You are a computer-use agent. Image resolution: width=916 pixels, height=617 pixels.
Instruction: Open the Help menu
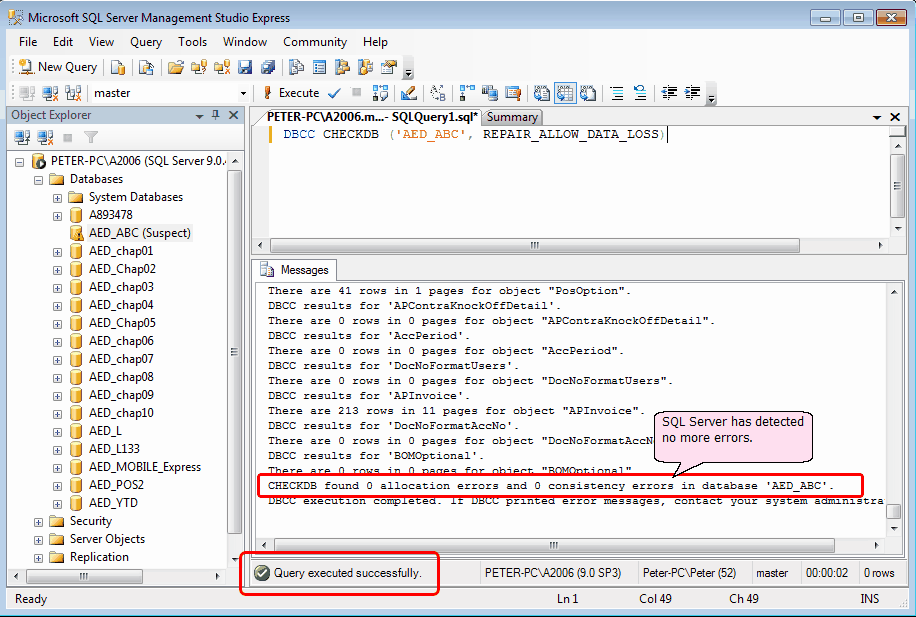click(375, 42)
